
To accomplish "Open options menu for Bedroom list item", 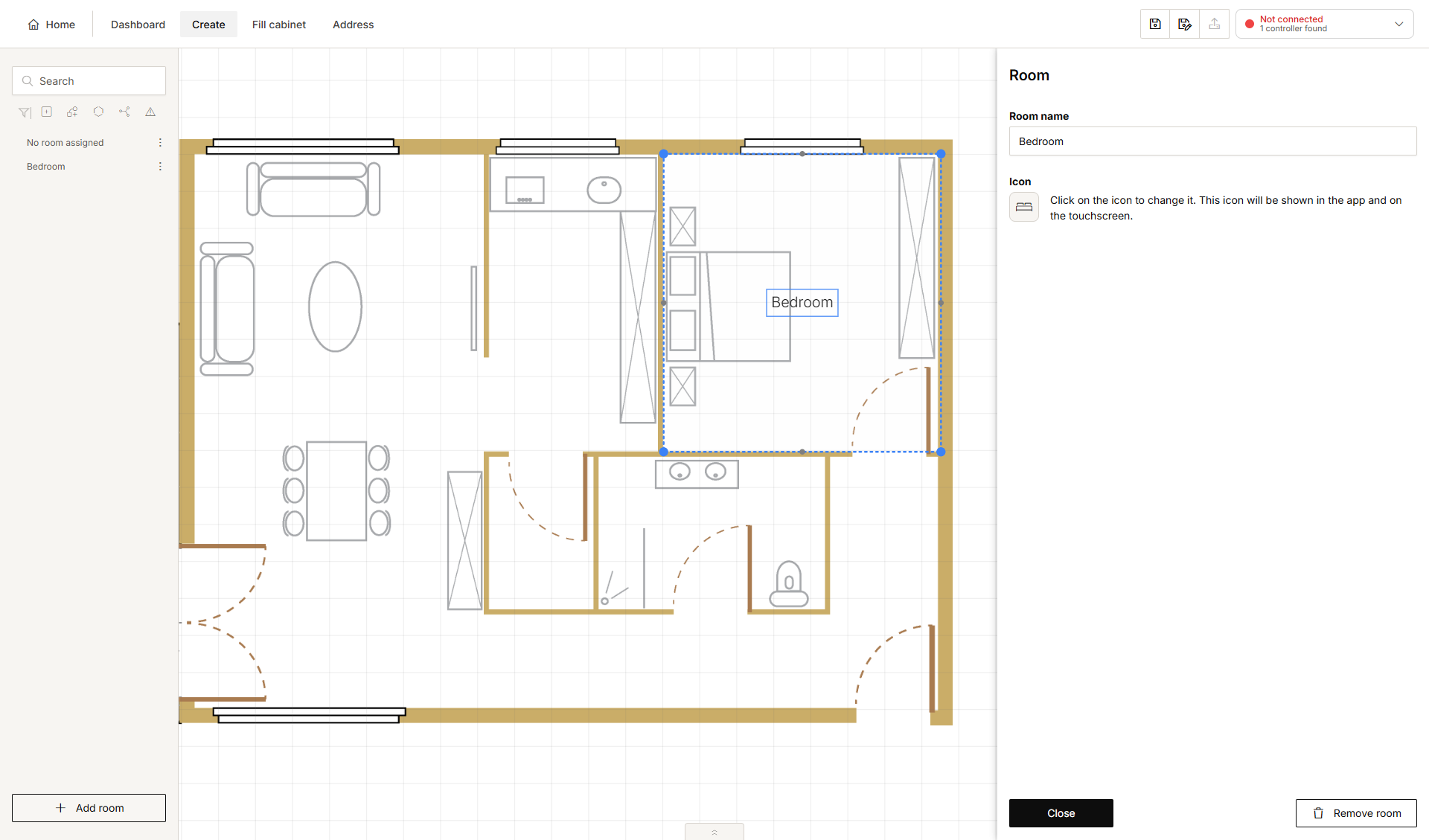I will (x=160, y=166).
